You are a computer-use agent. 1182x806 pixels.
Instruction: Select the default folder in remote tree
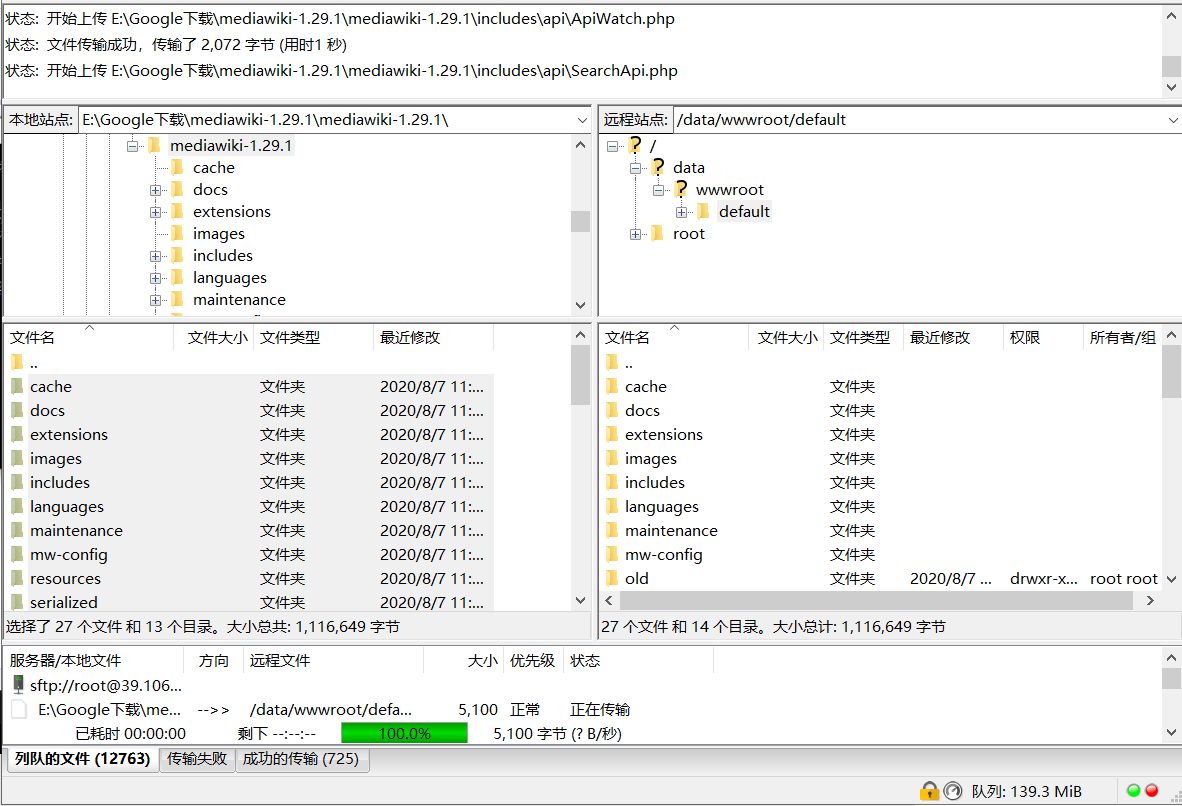[x=744, y=211]
